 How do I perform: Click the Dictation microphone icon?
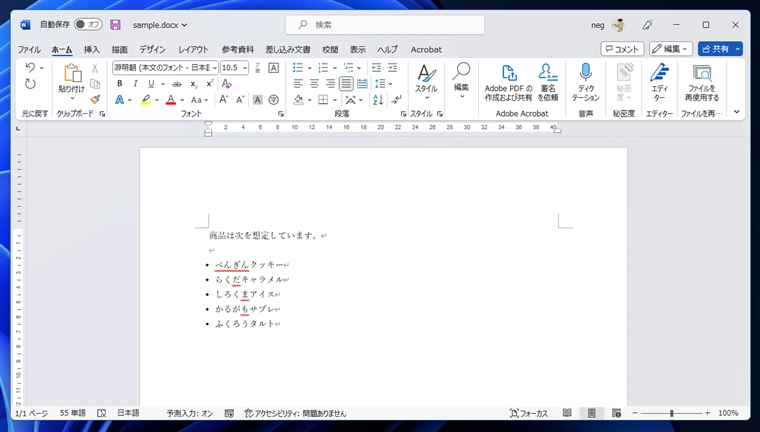(x=586, y=72)
